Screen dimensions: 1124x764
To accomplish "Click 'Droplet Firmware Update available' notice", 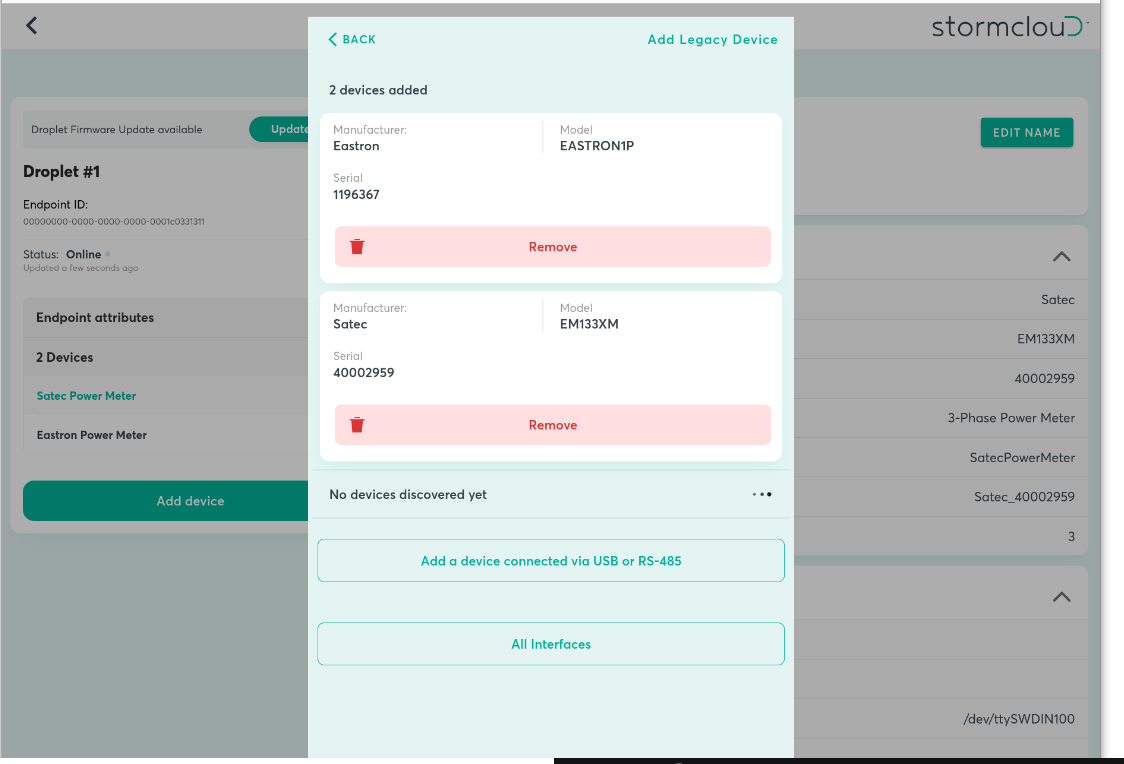I will coord(117,130).
